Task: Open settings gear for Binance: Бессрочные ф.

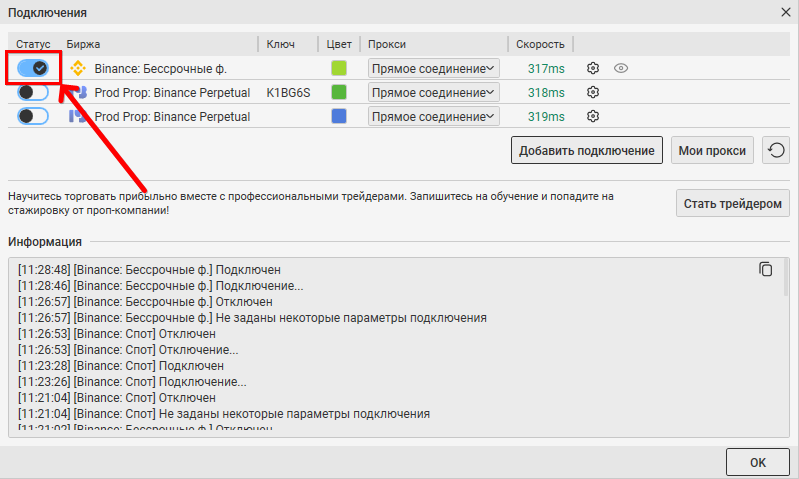Action: coord(593,68)
